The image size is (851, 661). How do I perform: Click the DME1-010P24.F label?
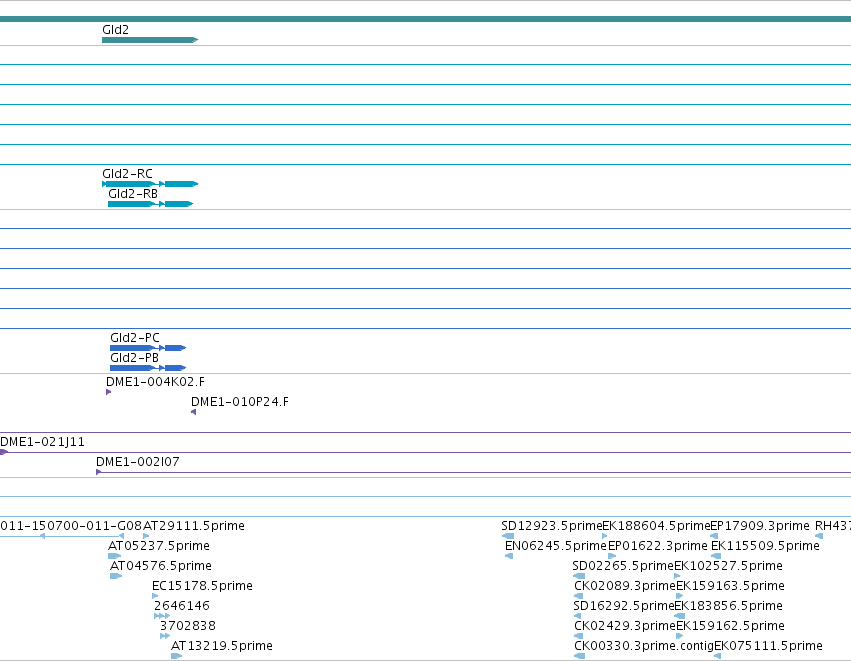pyautogui.click(x=240, y=402)
